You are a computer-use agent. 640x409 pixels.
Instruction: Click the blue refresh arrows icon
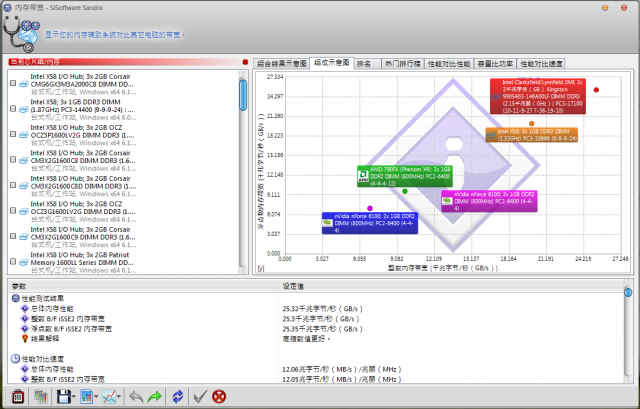pyautogui.click(x=178, y=397)
